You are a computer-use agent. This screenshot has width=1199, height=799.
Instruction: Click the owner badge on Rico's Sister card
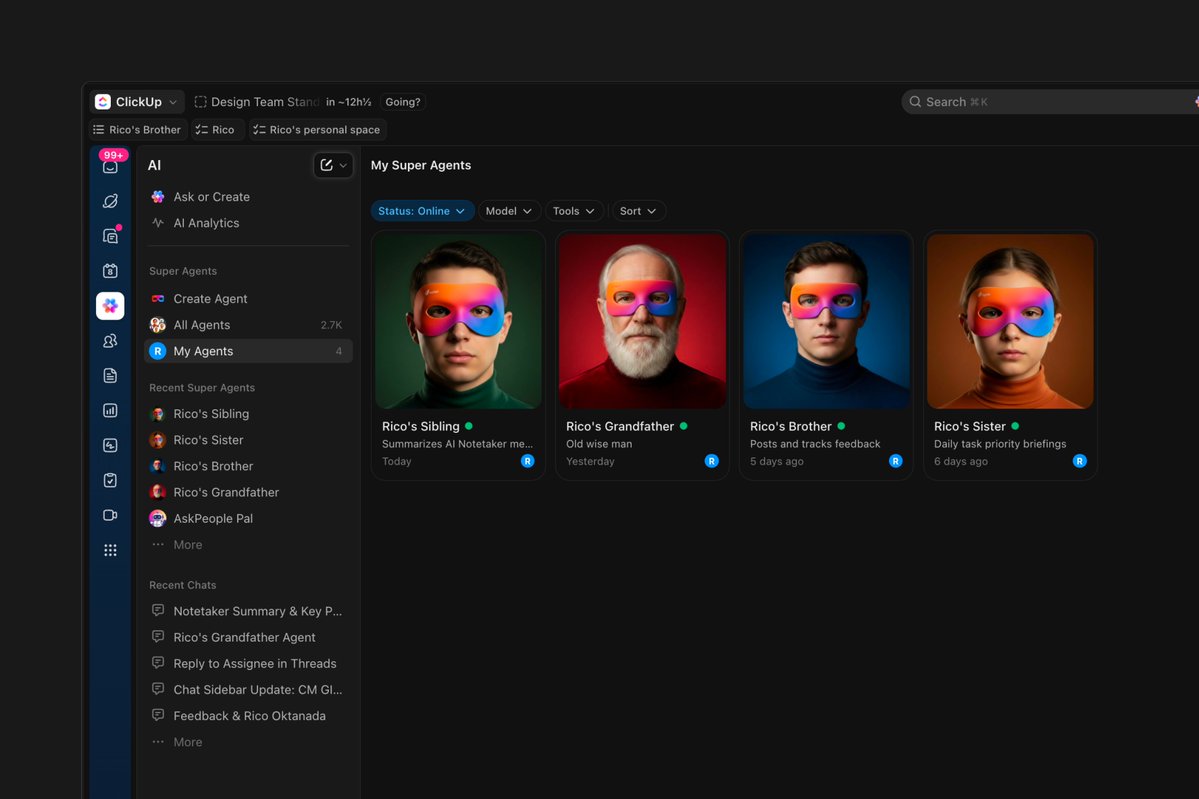(1080, 461)
